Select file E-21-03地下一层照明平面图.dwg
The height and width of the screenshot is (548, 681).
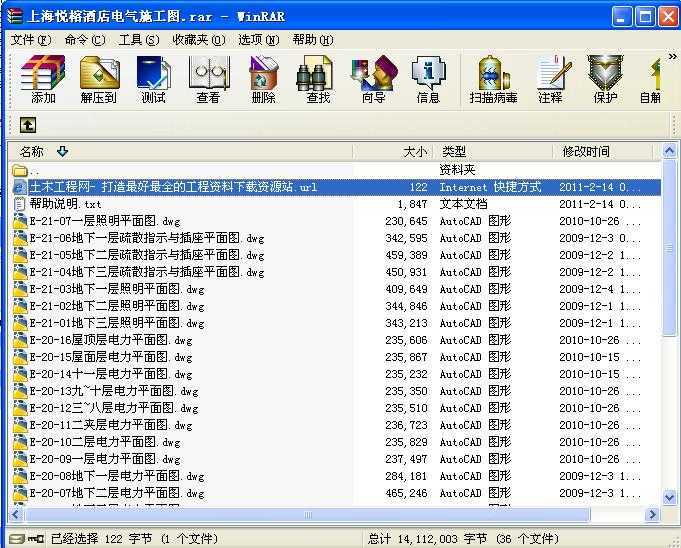pyautogui.click(x=117, y=289)
